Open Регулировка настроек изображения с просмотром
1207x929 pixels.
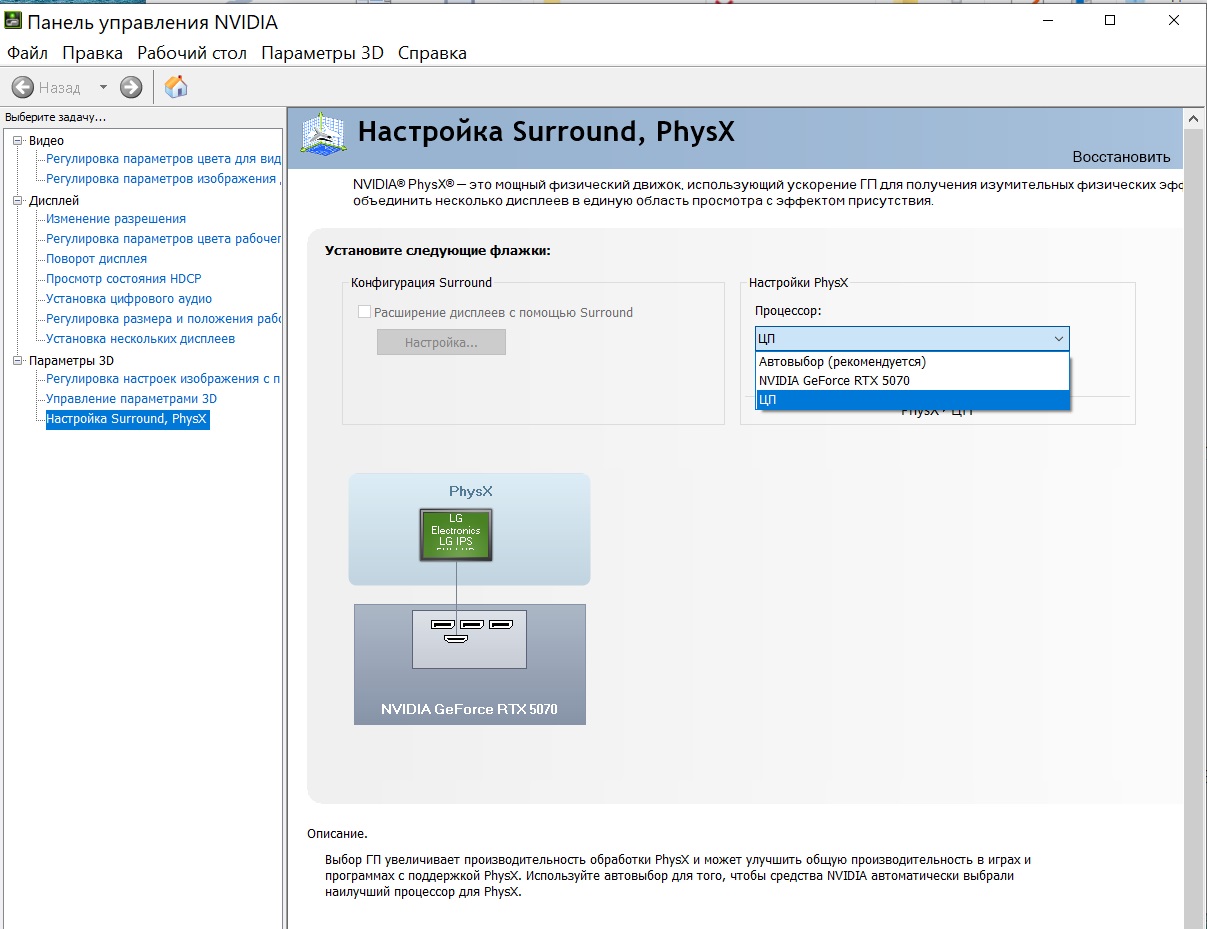click(x=164, y=379)
